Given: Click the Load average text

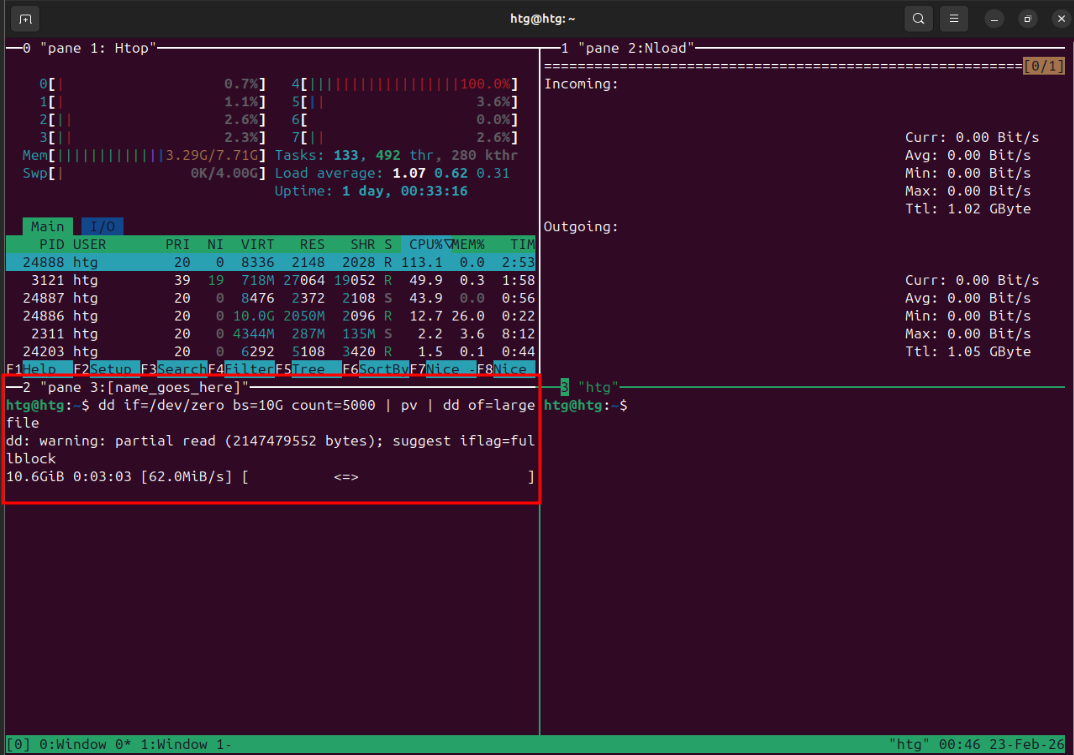Looking at the screenshot, I should point(392,173).
